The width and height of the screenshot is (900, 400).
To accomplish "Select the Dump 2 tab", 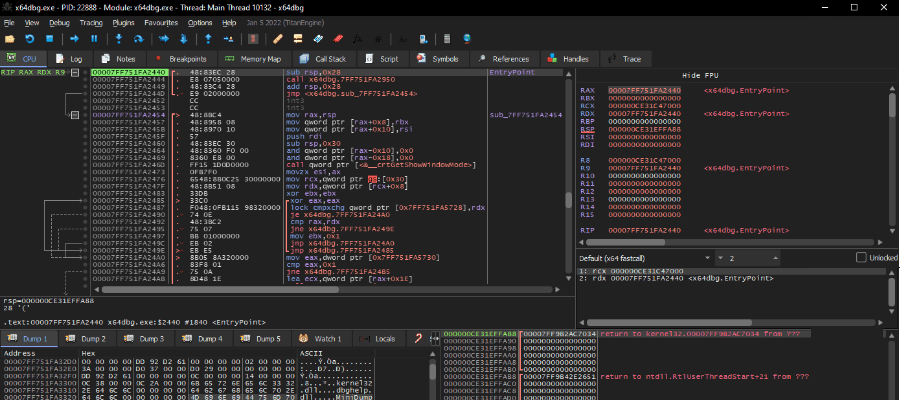I will coord(87,339).
